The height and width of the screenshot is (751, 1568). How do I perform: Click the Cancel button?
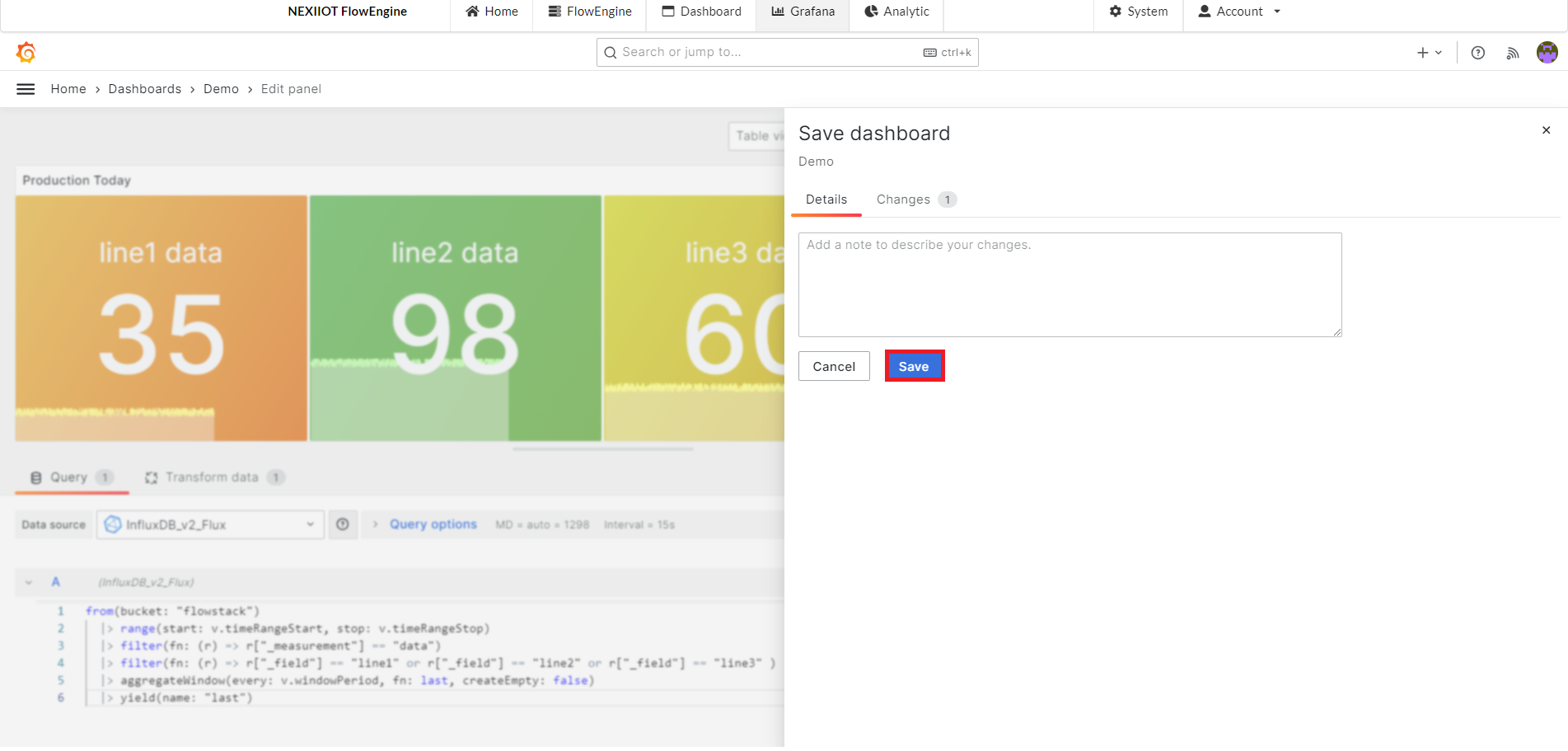(x=834, y=366)
